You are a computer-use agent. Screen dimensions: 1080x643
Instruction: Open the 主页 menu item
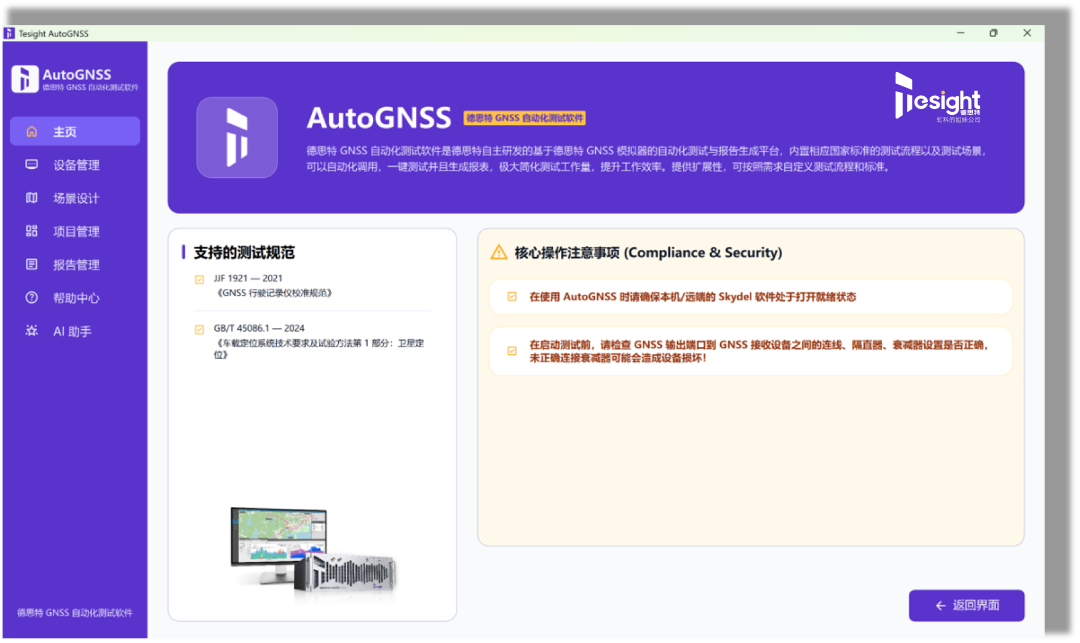pos(75,131)
